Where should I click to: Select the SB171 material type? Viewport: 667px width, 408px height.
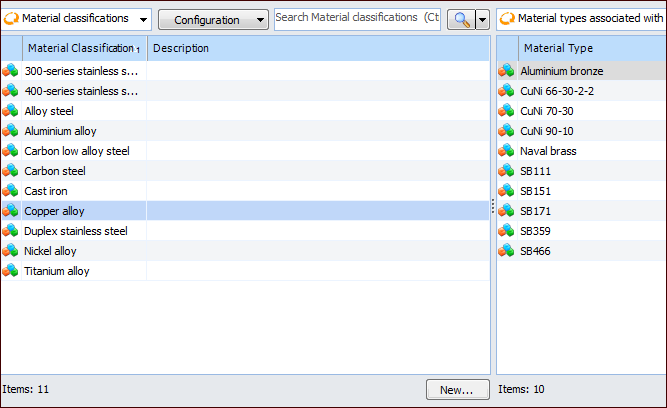536,211
